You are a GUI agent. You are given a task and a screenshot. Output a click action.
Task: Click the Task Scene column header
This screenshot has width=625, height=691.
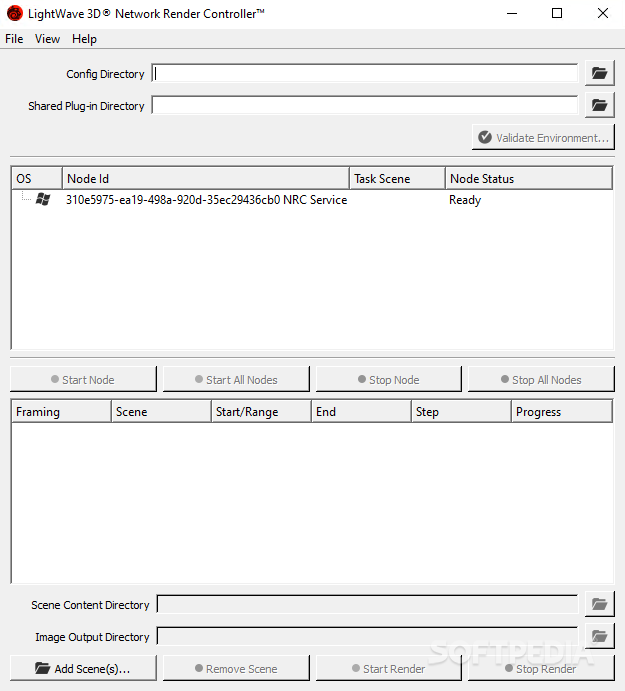(398, 178)
